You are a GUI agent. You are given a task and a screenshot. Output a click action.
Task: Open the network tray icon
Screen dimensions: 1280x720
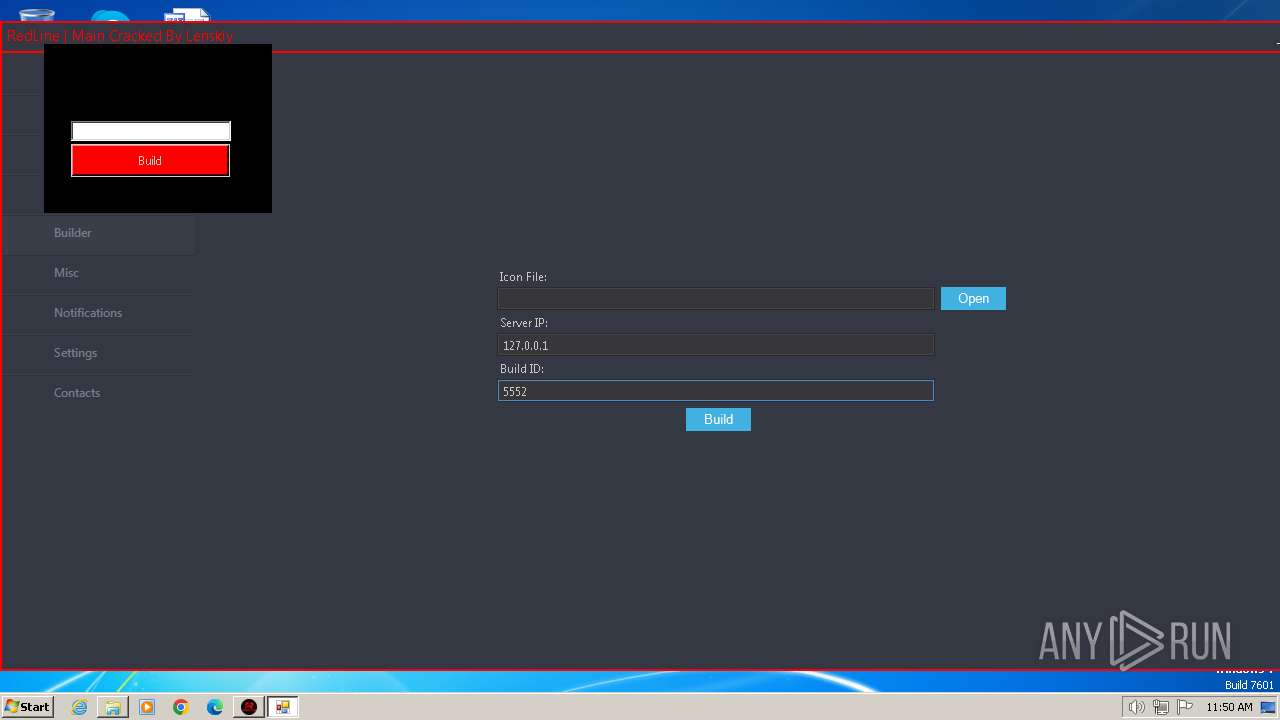[x=1160, y=707]
